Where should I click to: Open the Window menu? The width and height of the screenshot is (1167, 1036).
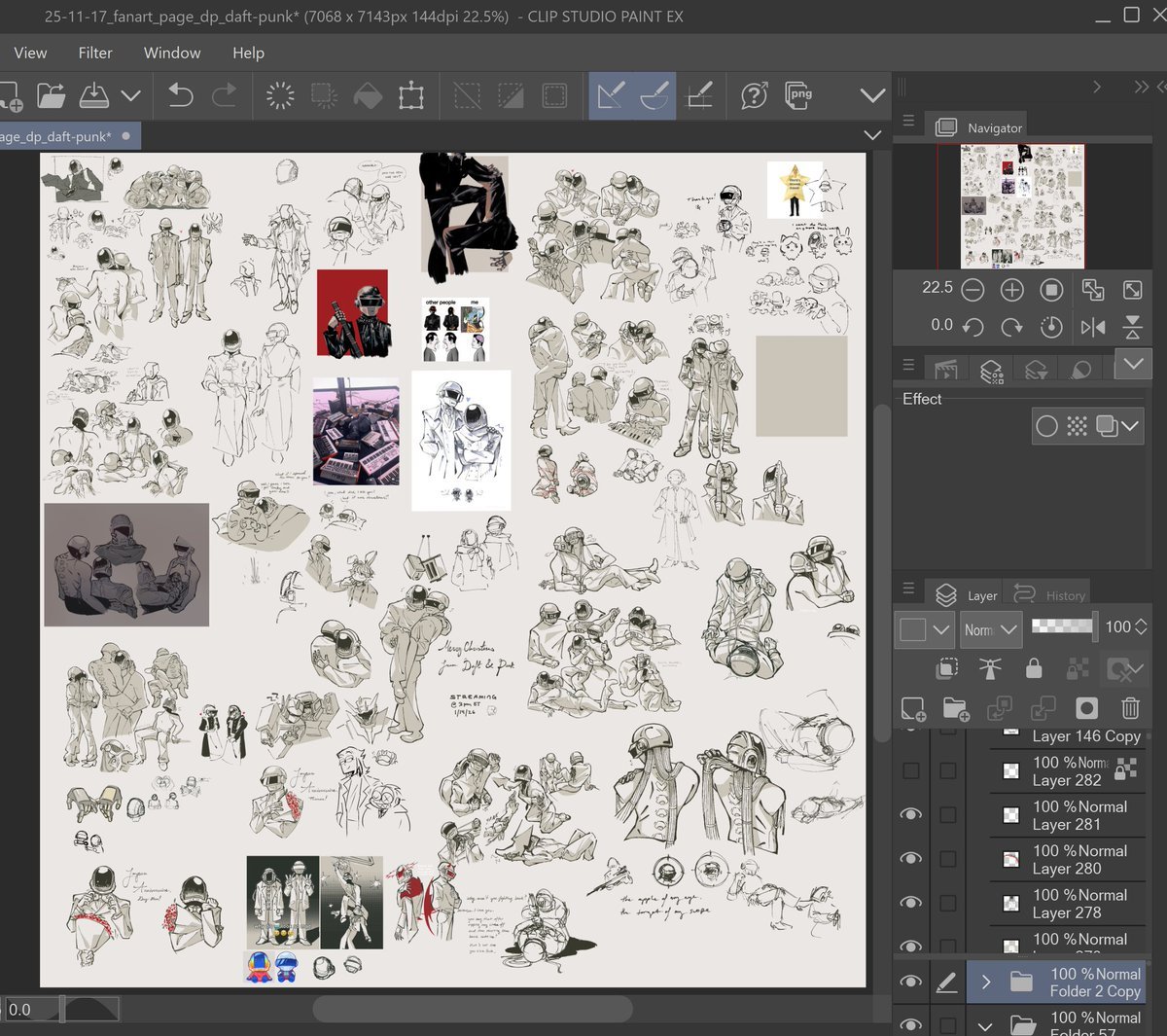(172, 53)
